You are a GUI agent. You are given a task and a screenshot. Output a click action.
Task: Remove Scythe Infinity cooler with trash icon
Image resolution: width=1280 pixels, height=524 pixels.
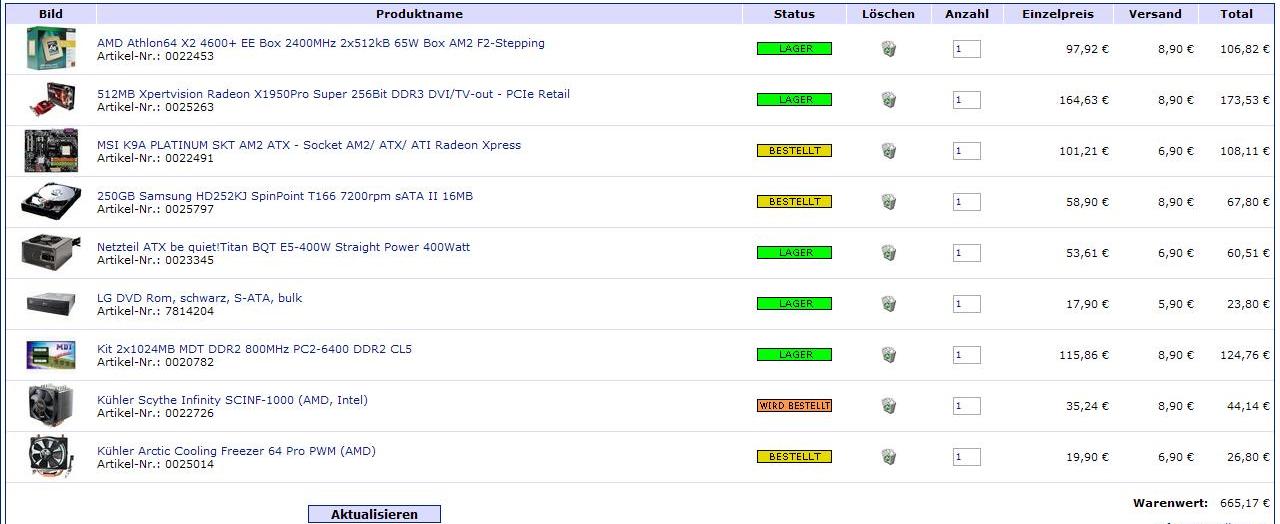click(888, 406)
